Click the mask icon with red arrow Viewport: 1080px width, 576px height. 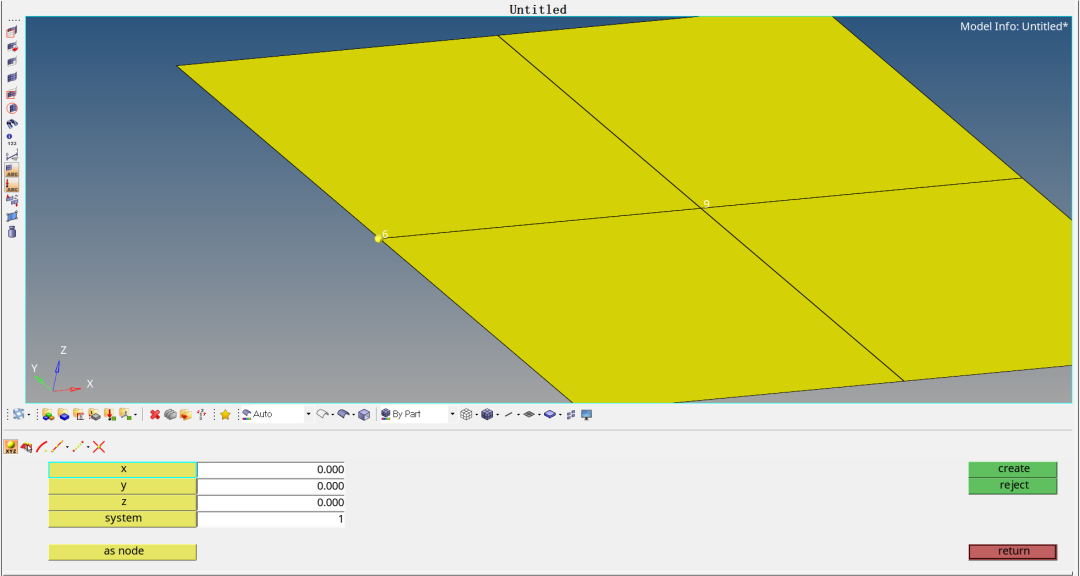(x=12, y=48)
